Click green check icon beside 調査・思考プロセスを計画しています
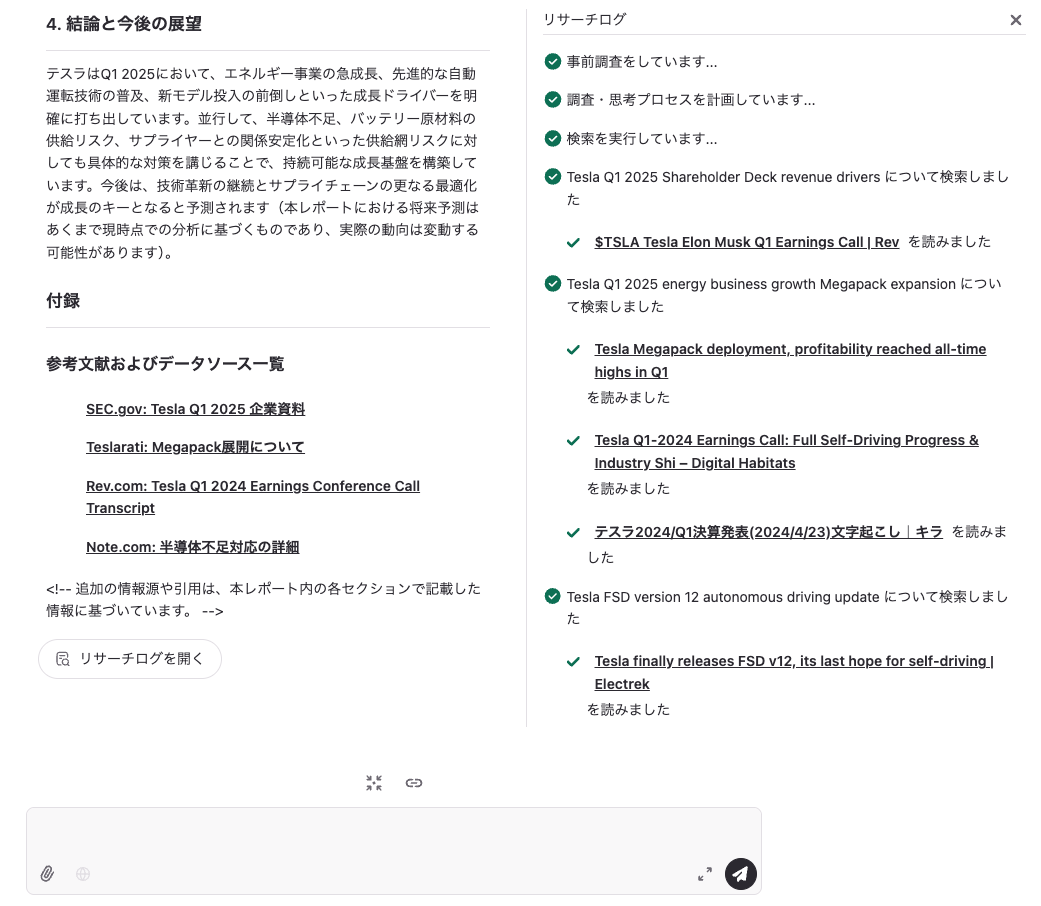1041x906 pixels. click(x=552, y=100)
